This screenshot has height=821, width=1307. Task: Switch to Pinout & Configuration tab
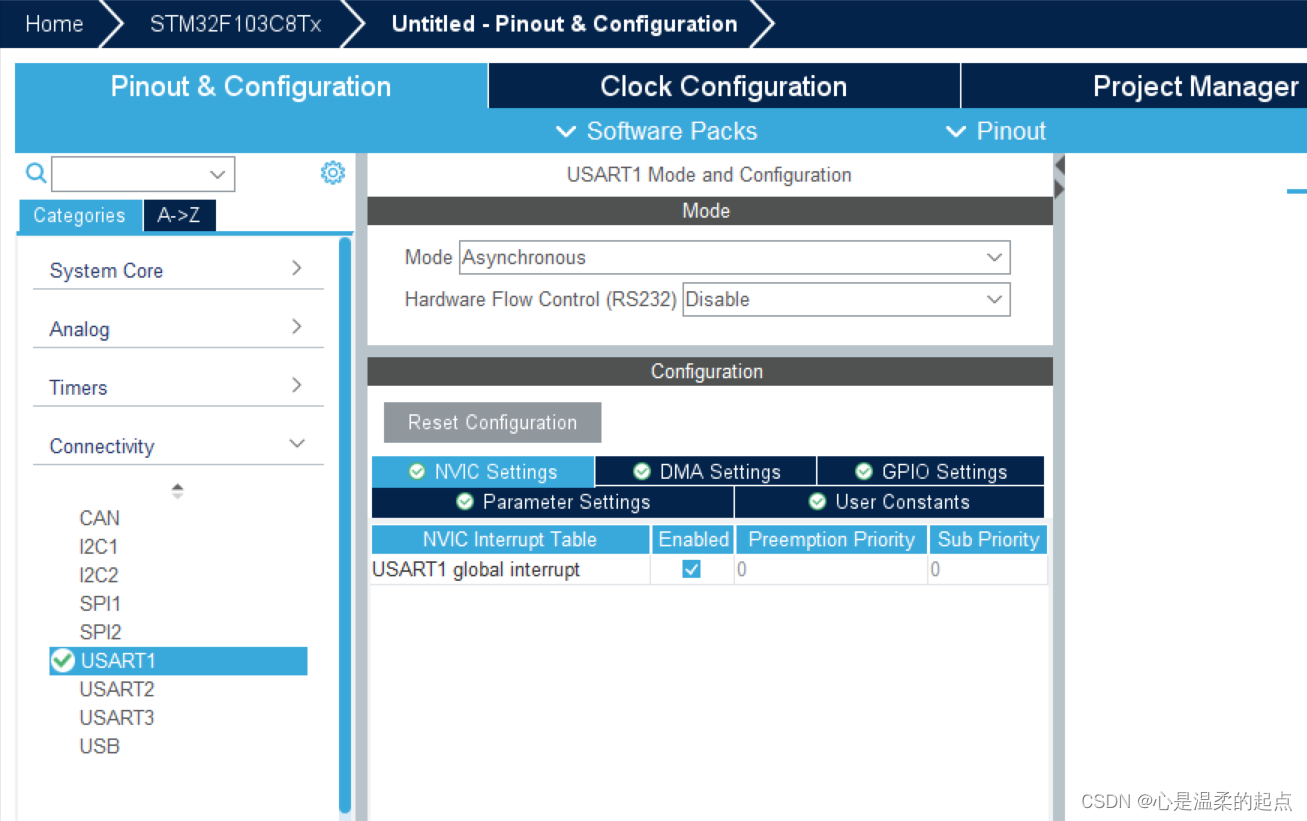pos(251,86)
